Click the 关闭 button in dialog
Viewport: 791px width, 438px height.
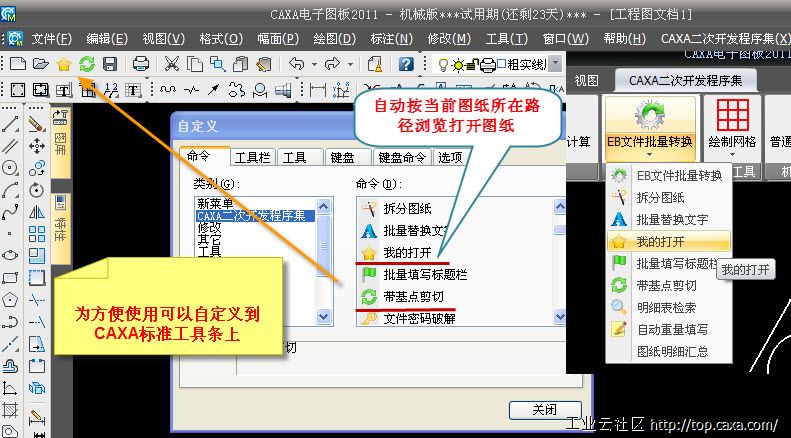(545, 409)
